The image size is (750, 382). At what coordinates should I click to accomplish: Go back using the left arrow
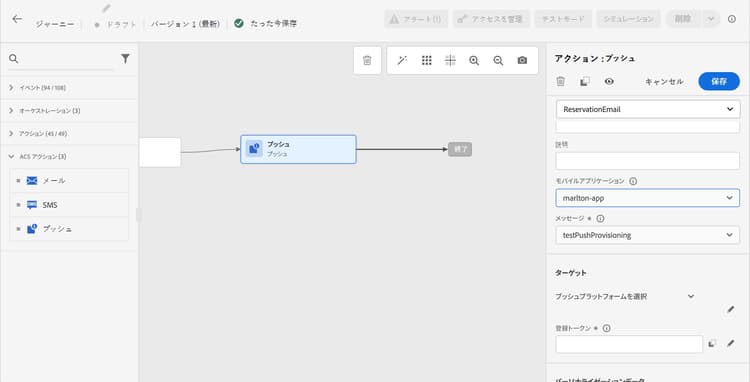click(x=17, y=19)
